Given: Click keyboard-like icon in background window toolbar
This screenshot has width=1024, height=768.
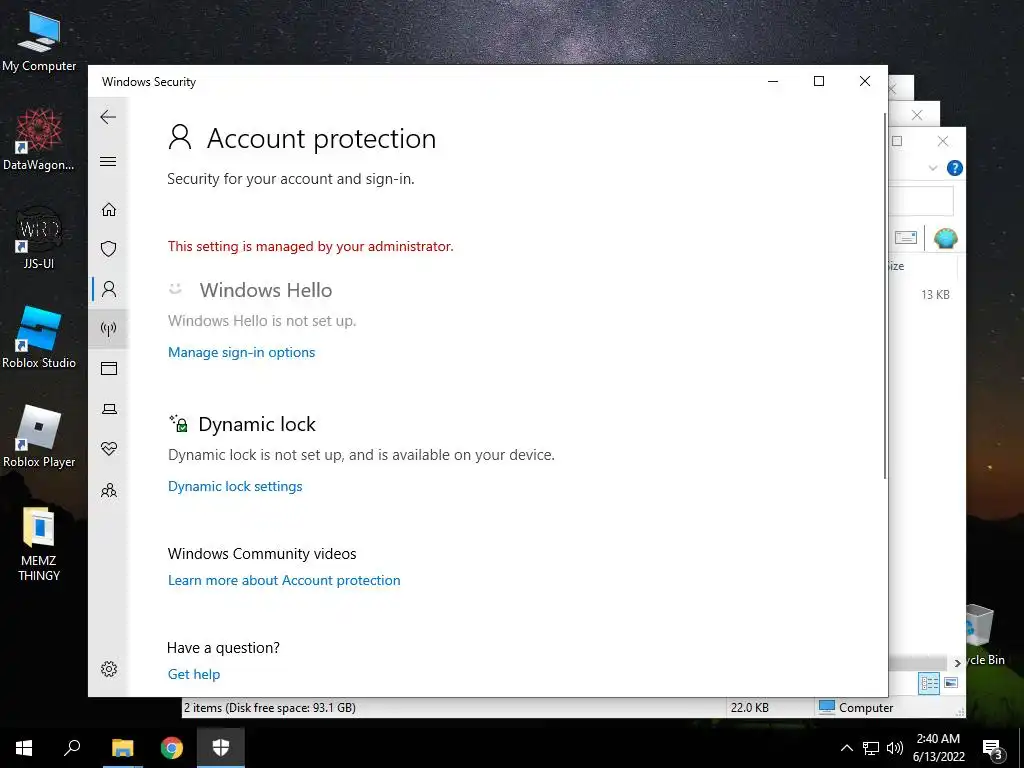Looking at the screenshot, I should coord(906,238).
